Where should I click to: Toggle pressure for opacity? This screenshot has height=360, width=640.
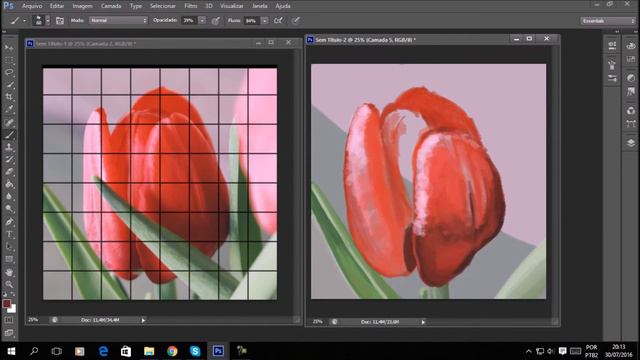pyautogui.click(x=216, y=20)
